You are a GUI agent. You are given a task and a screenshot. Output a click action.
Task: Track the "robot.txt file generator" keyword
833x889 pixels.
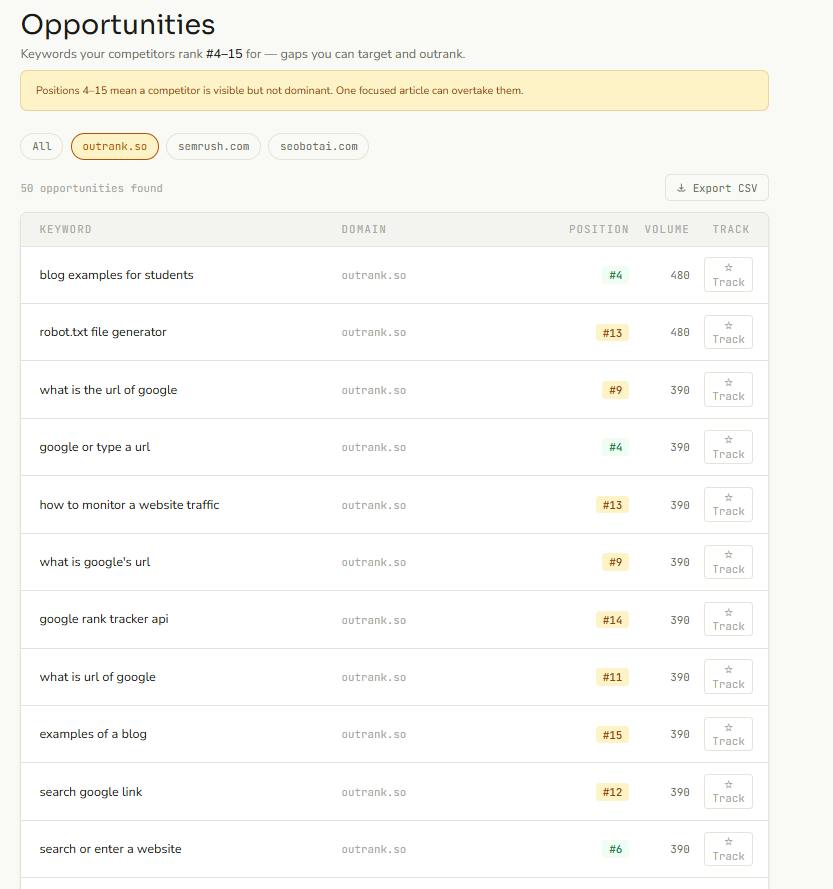coord(728,332)
